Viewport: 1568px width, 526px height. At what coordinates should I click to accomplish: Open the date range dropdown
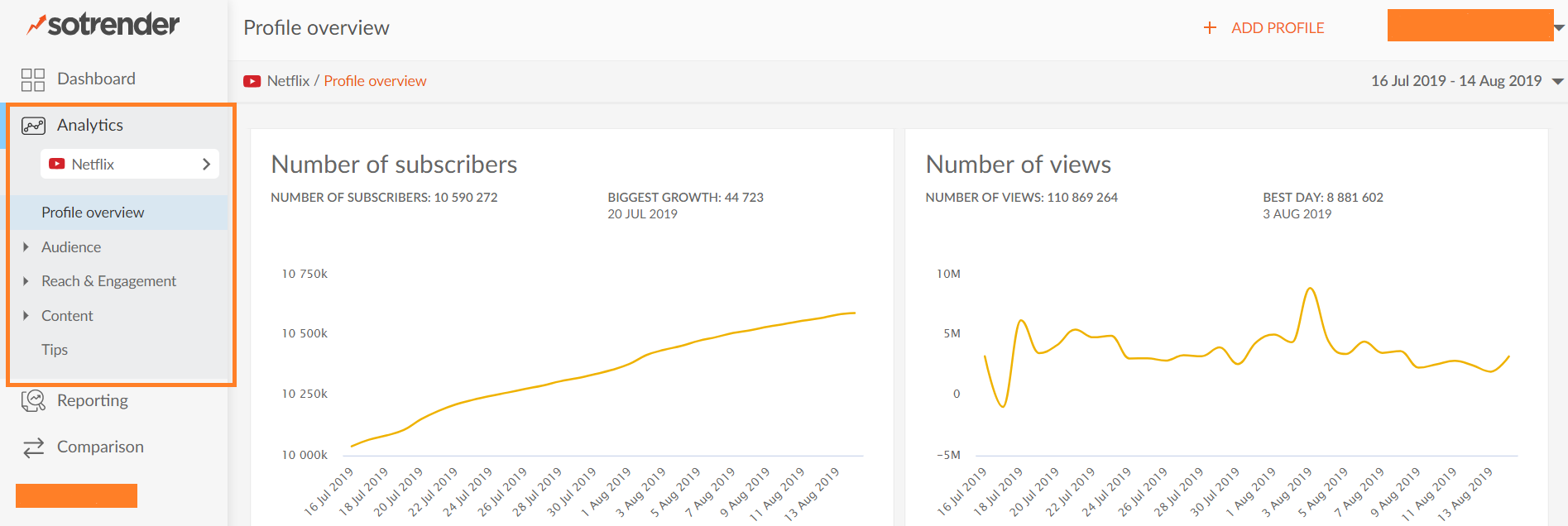click(x=1557, y=81)
